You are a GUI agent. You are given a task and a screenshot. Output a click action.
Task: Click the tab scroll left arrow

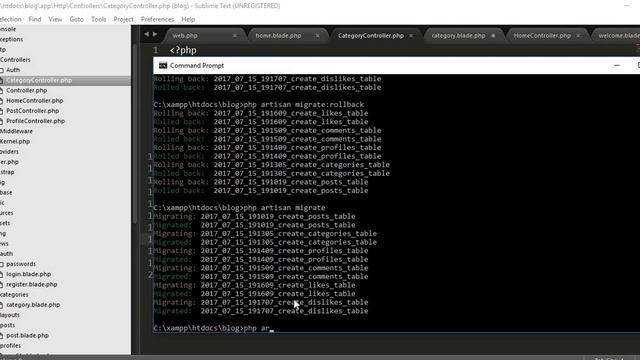(147, 34)
